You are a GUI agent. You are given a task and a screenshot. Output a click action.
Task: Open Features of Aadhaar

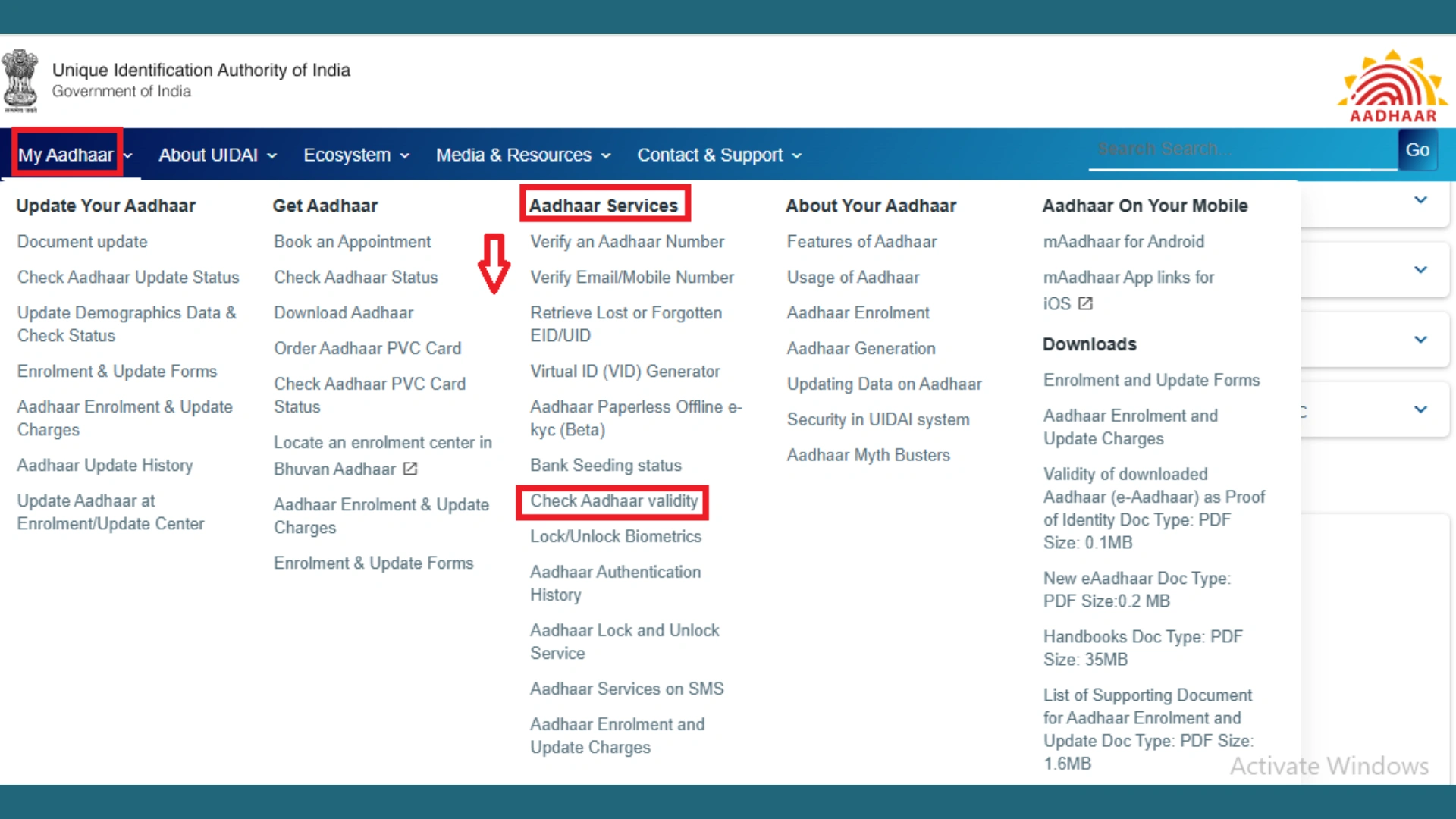coord(861,242)
